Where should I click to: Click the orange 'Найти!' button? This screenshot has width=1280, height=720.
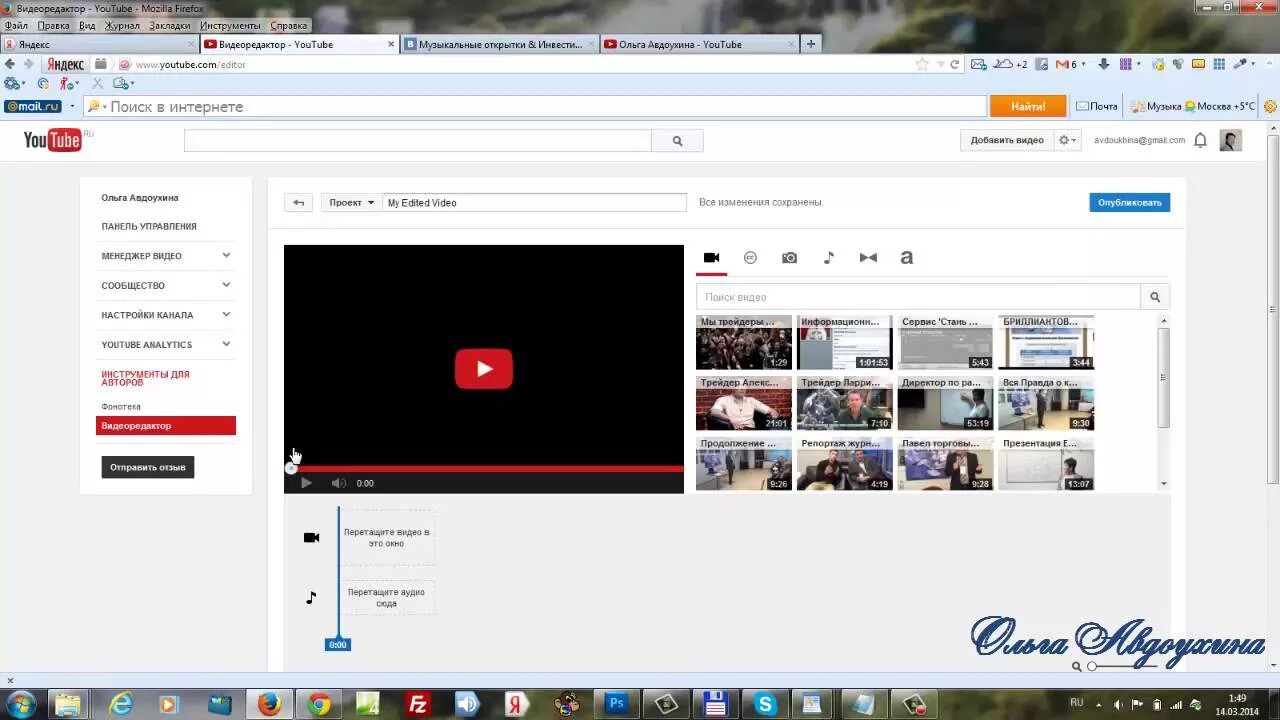[1028, 106]
